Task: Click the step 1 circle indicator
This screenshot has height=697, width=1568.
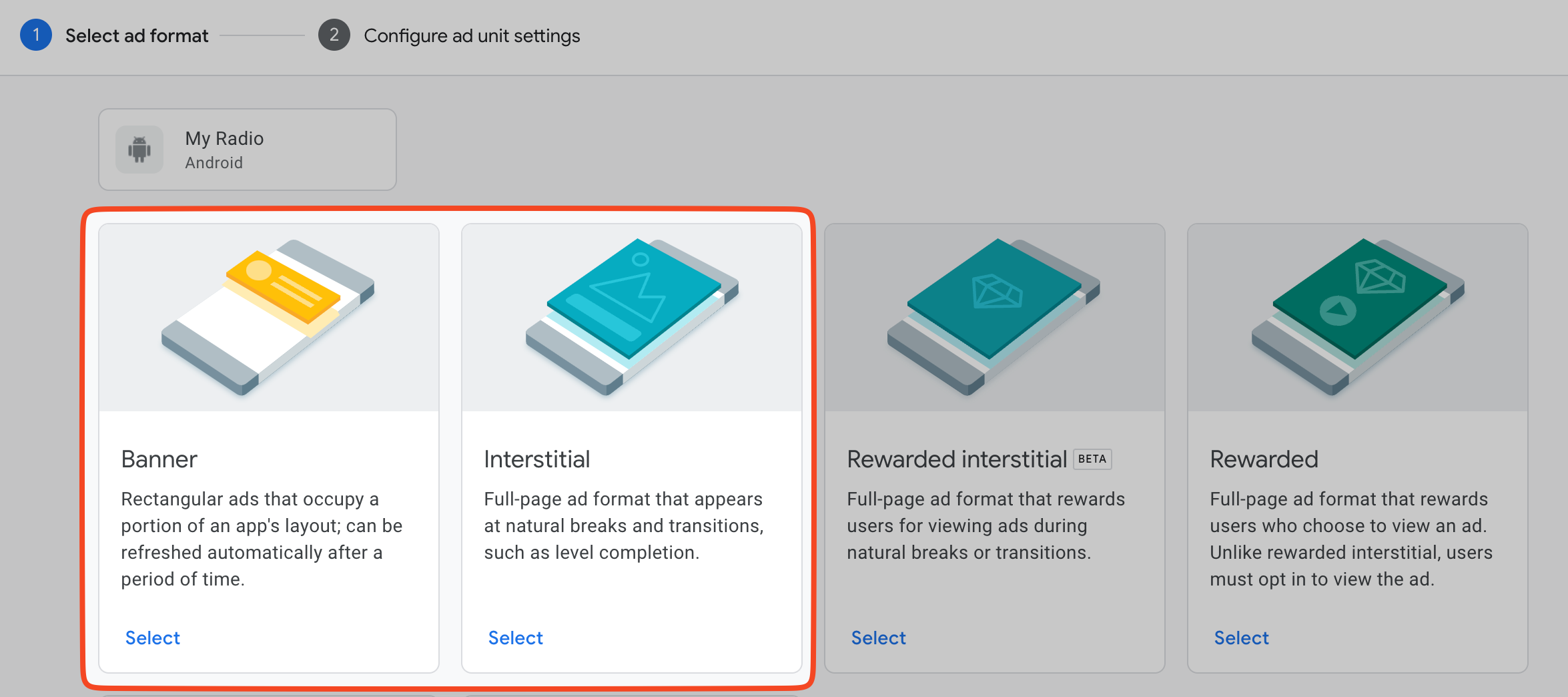Action: (36, 35)
